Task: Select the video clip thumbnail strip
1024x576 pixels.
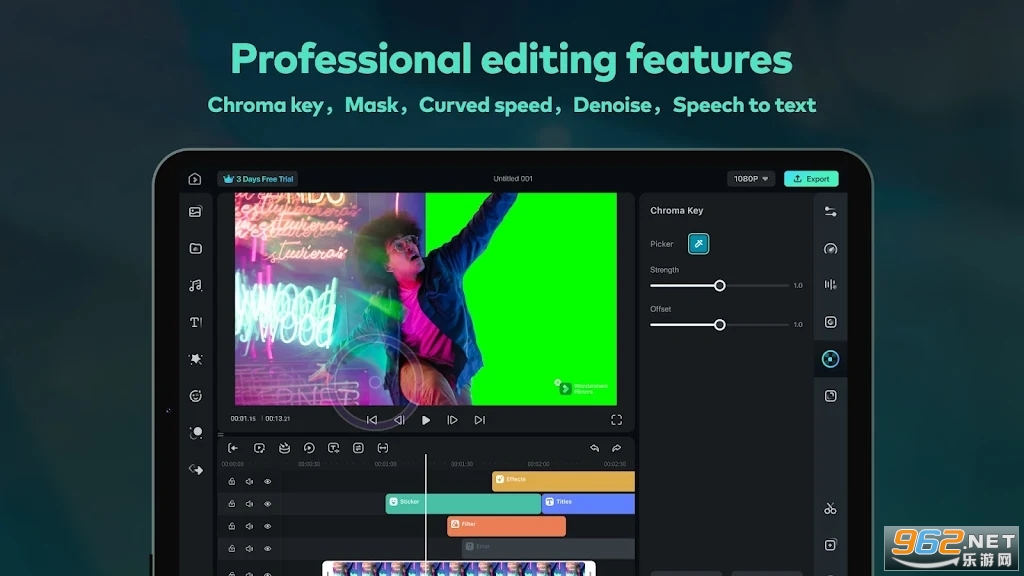Action: pos(459,568)
